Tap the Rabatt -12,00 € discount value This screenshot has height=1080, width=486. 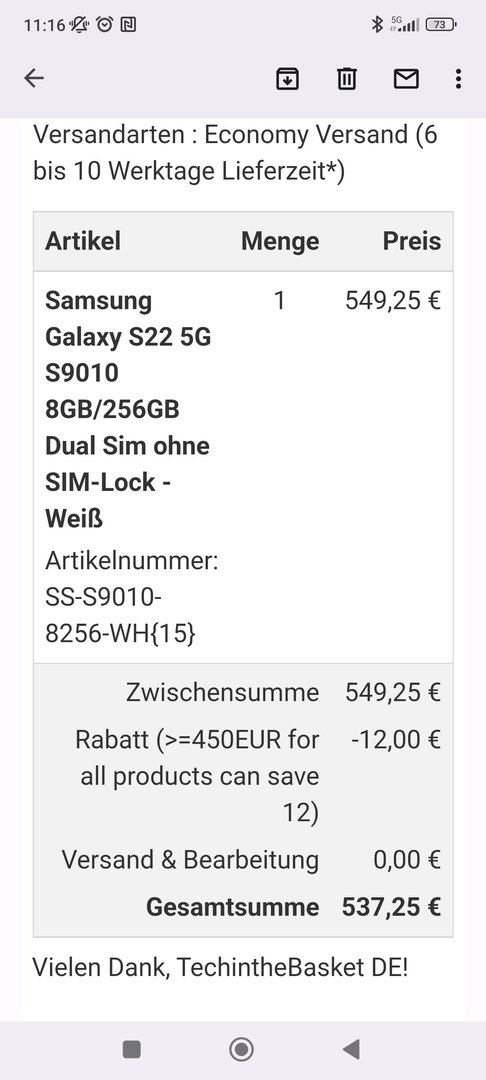pyautogui.click(x=395, y=740)
